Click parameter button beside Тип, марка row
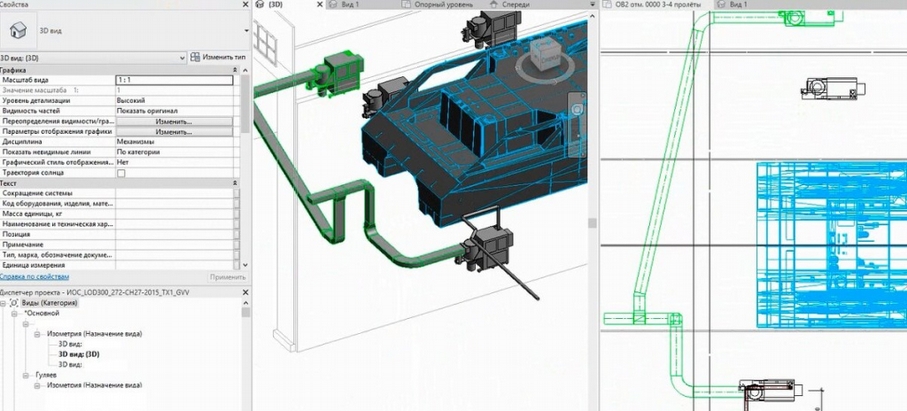This screenshot has width=907, height=411. (236, 255)
